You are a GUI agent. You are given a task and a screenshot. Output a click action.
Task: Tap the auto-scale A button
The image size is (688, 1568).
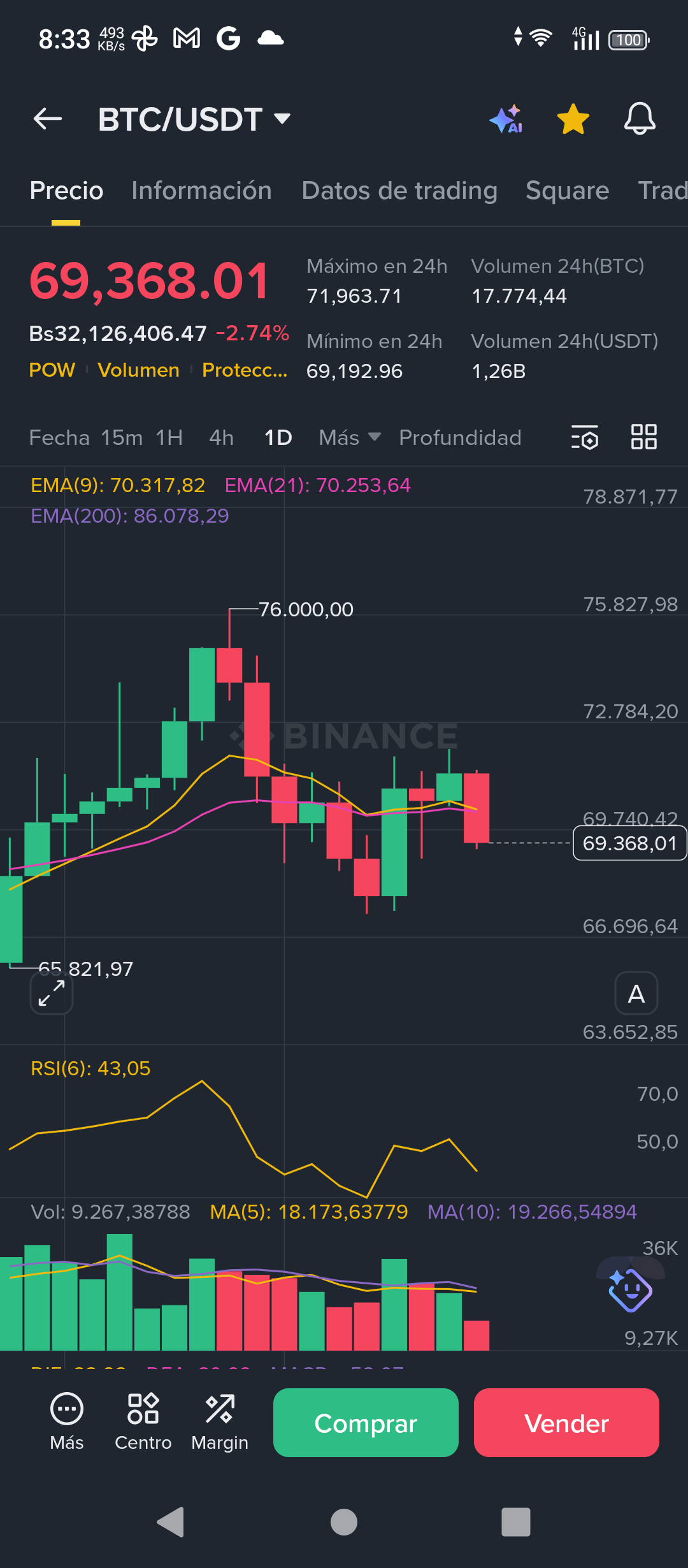tap(636, 993)
